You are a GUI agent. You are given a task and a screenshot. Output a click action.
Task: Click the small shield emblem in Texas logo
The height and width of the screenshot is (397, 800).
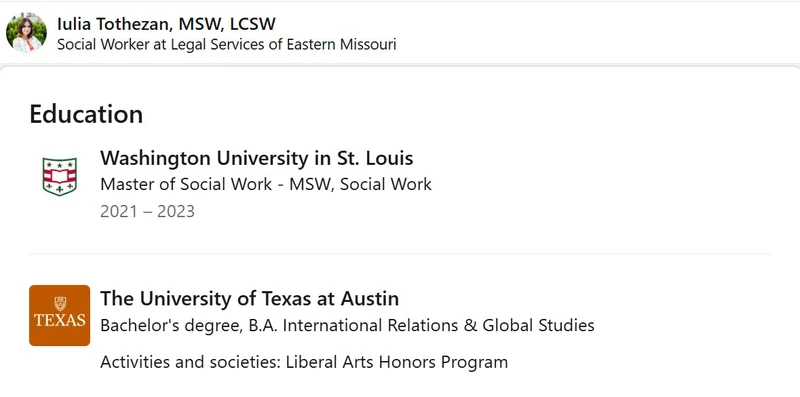(x=60, y=304)
